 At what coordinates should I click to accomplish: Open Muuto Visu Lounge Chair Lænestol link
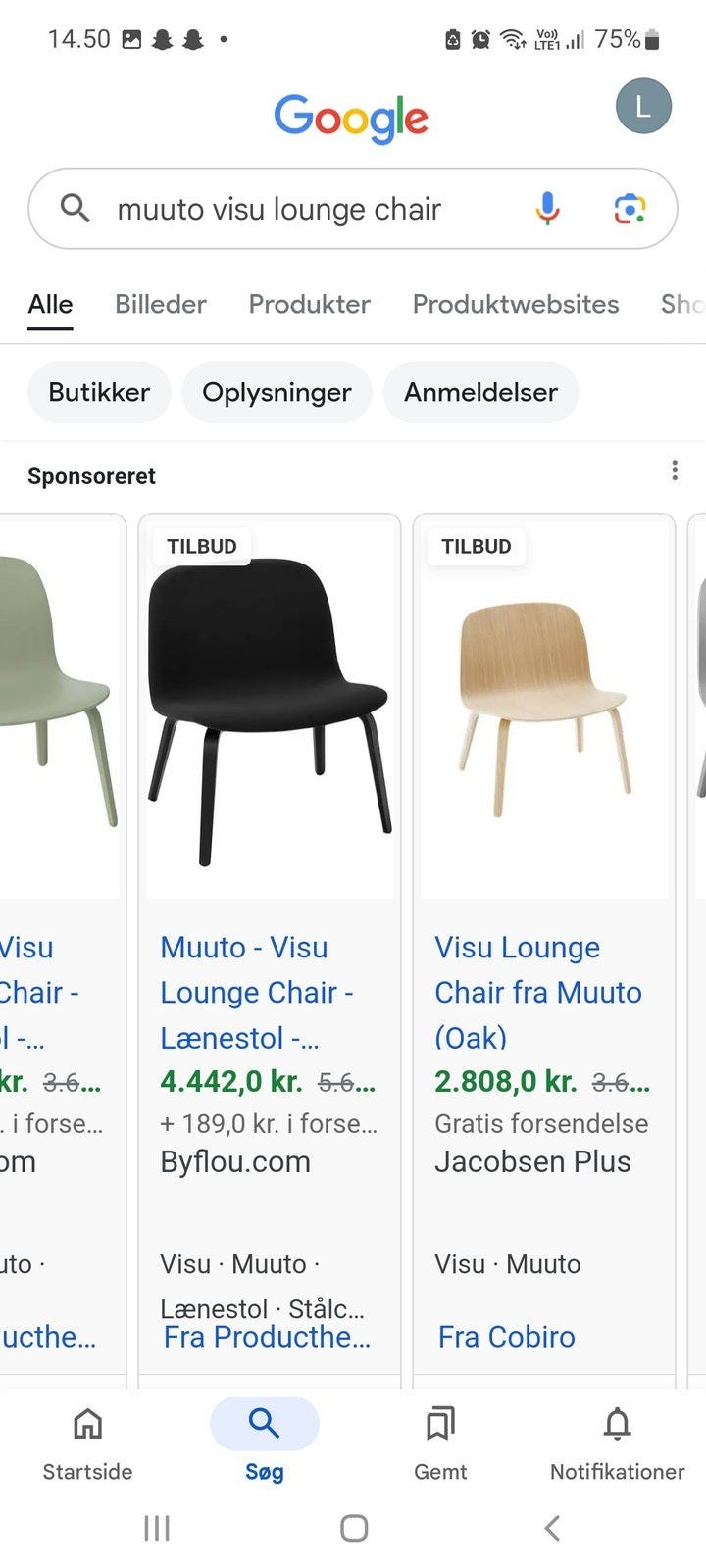tap(257, 992)
